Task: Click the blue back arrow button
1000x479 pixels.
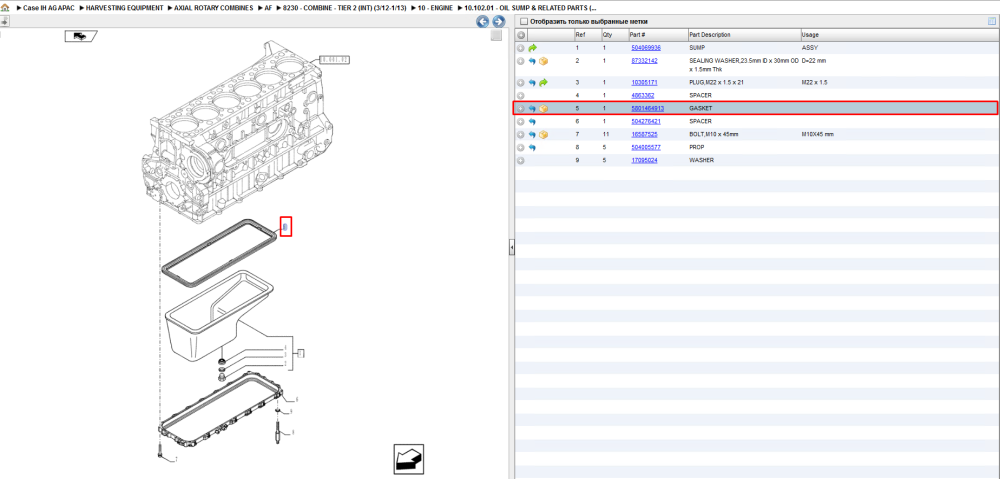Action: click(x=483, y=22)
